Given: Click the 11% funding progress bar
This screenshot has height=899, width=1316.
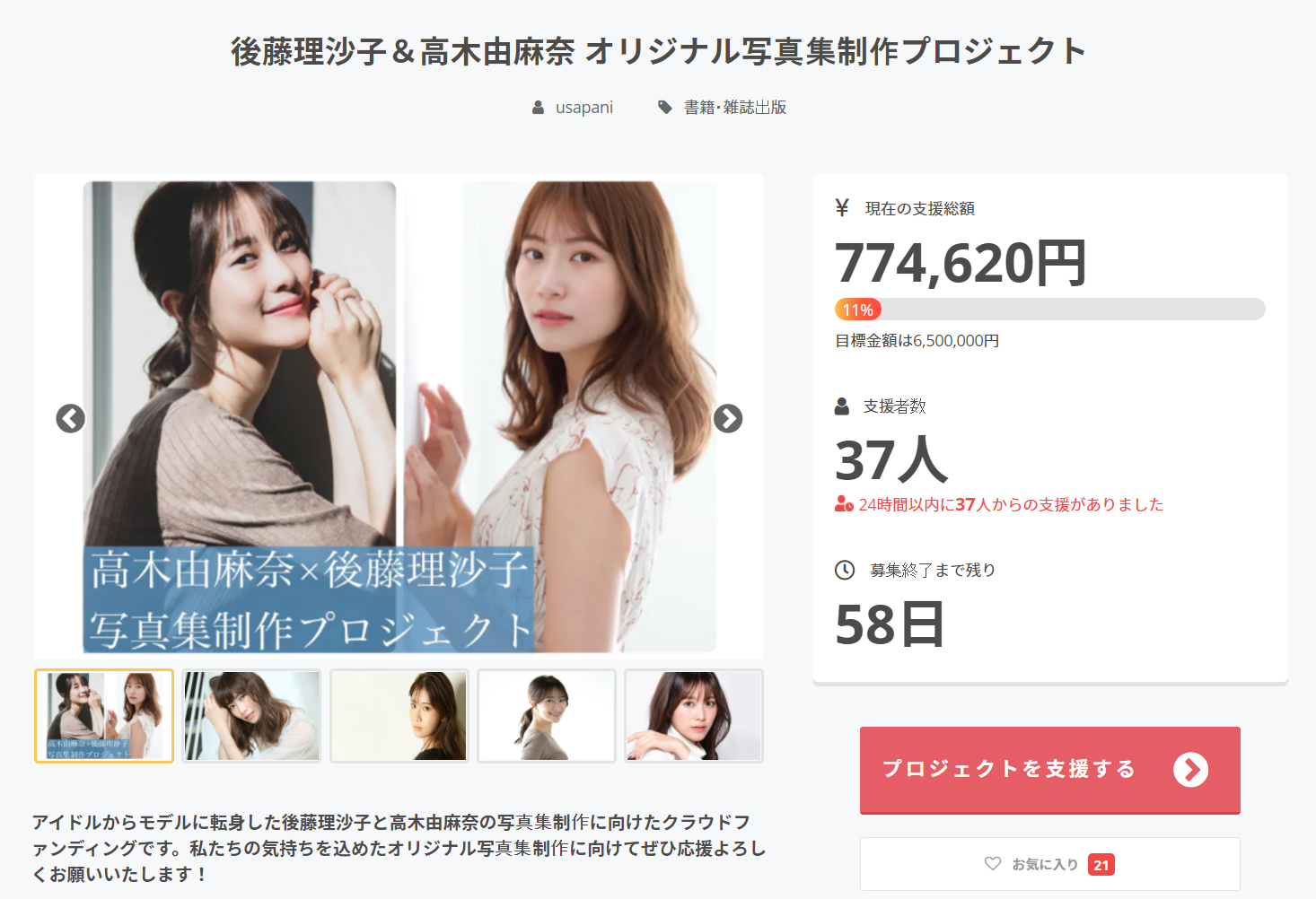Looking at the screenshot, I should (x=1050, y=310).
